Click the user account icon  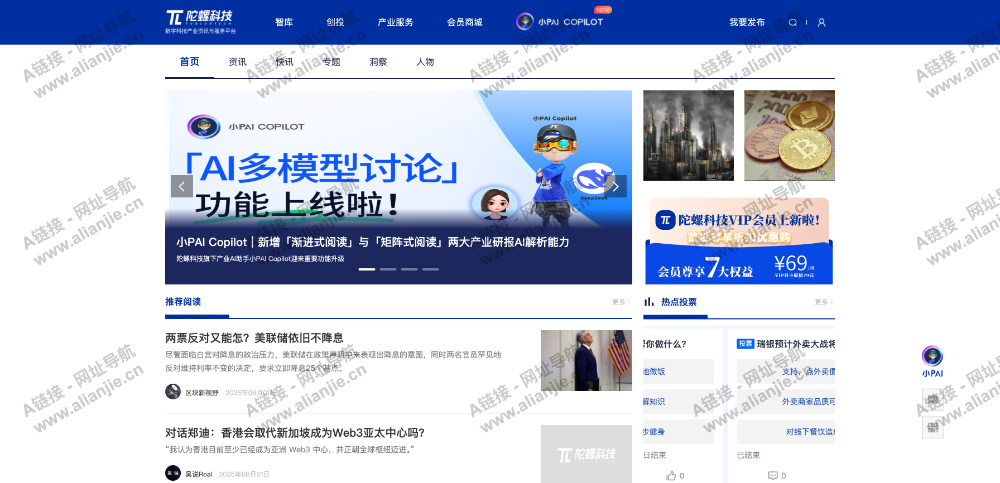[821, 22]
